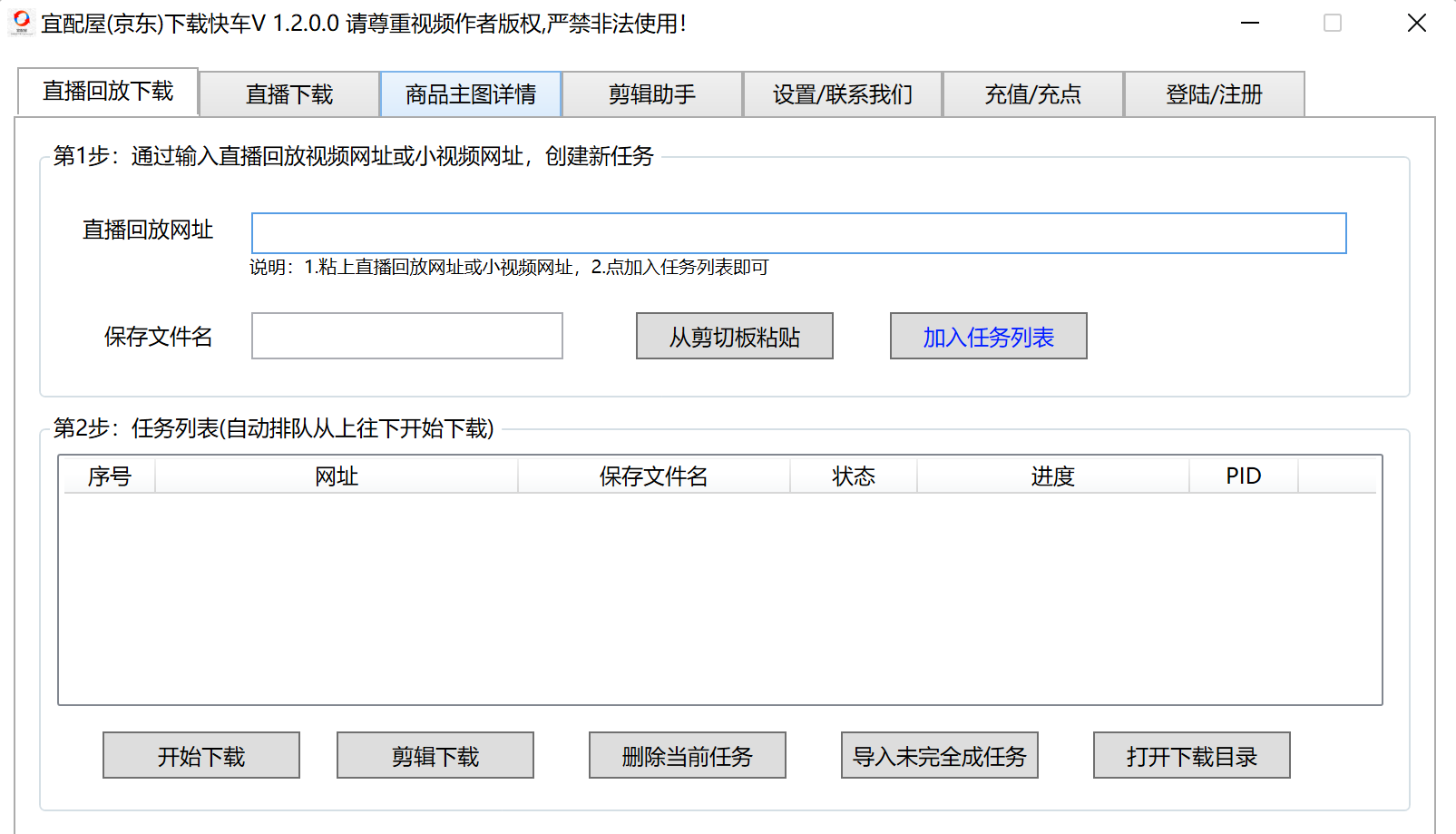Click the 导入未完全成任务 button
1456x834 pixels.
pyautogui.click(x=940, y=755)
